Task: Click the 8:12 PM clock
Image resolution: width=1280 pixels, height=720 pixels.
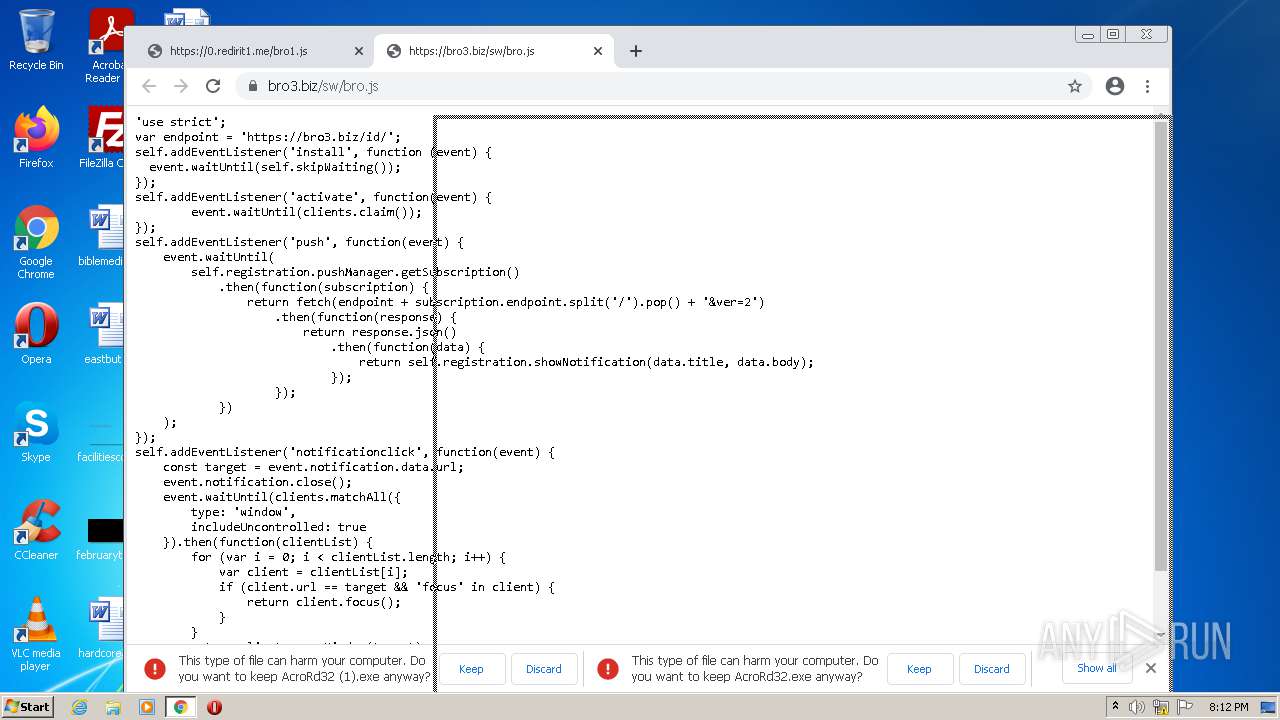Action: coord(1228,707)
